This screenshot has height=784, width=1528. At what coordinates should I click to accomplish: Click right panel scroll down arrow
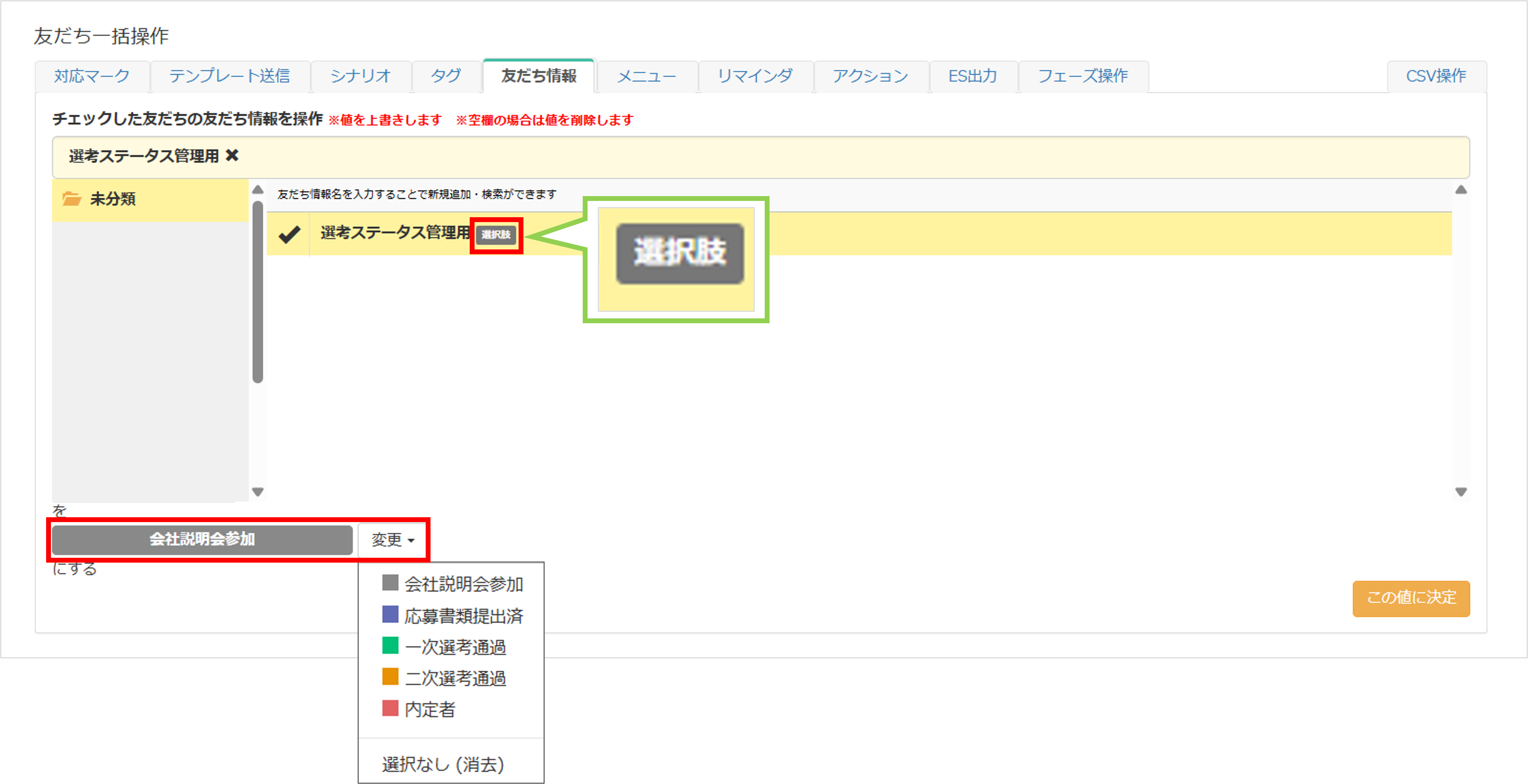1461,492
